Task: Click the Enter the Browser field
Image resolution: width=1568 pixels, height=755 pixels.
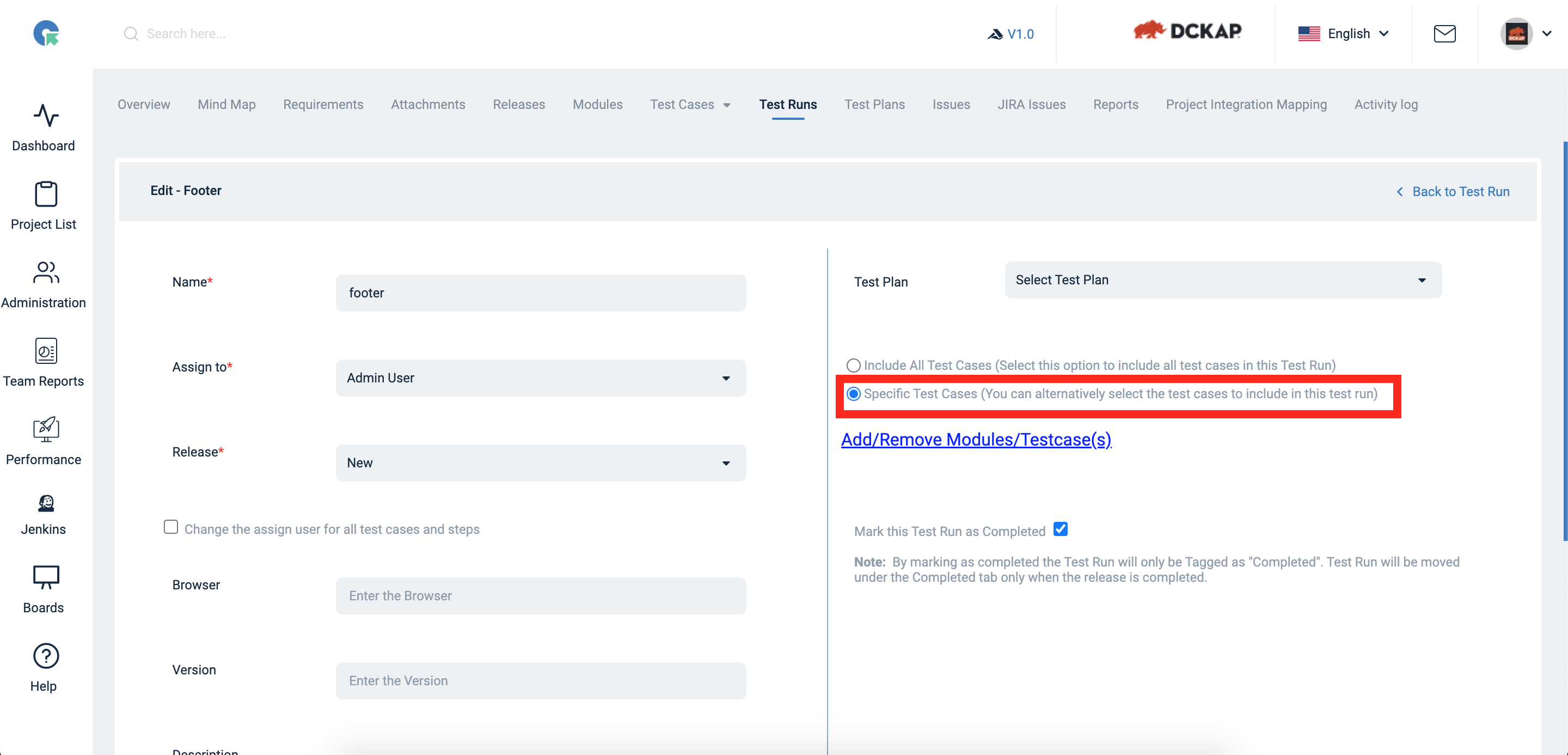Action: point(541,595)
